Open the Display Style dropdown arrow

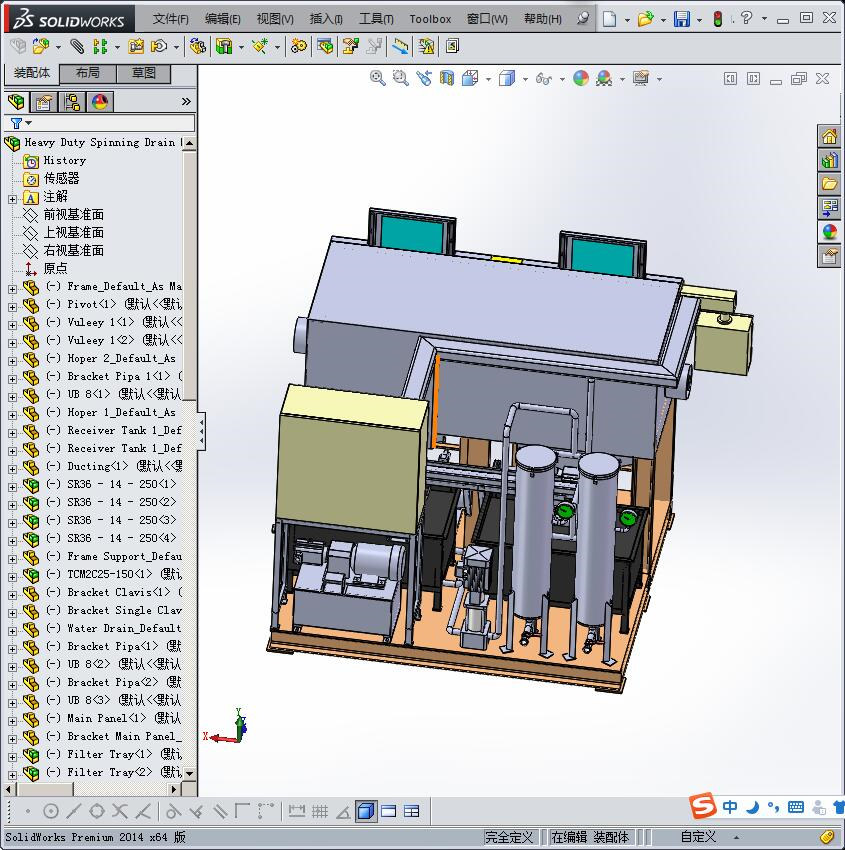[523, 79]
